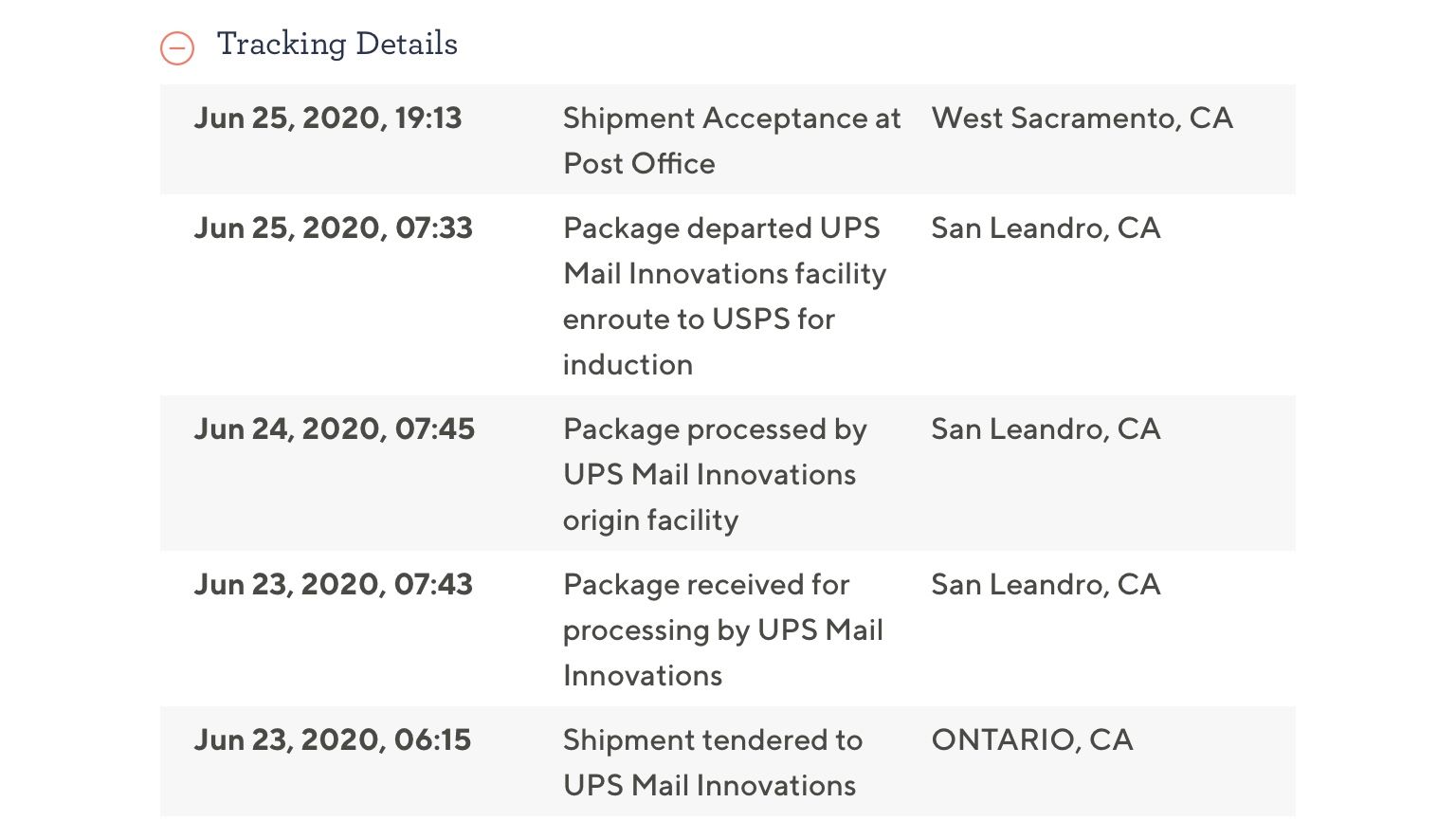Click the West Sacramento, CA location
Screen dimensions: 1456x839
tap(1082, 119)
